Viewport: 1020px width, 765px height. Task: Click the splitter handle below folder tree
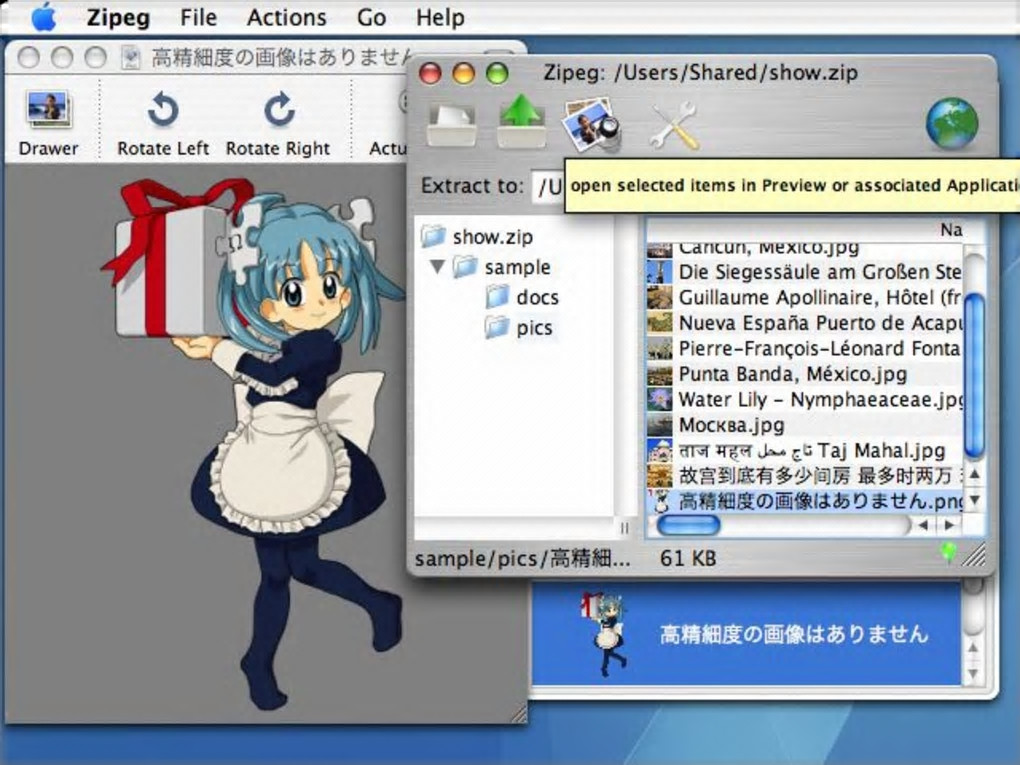click(x=624, y=528)
